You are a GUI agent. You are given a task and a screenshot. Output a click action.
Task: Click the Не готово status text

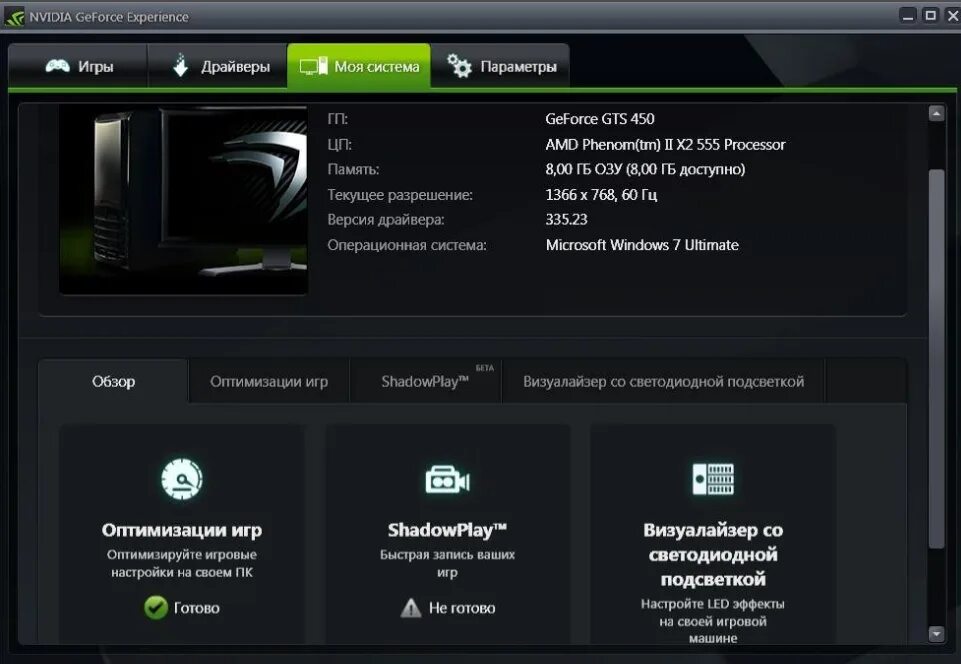tap(462, 608)
